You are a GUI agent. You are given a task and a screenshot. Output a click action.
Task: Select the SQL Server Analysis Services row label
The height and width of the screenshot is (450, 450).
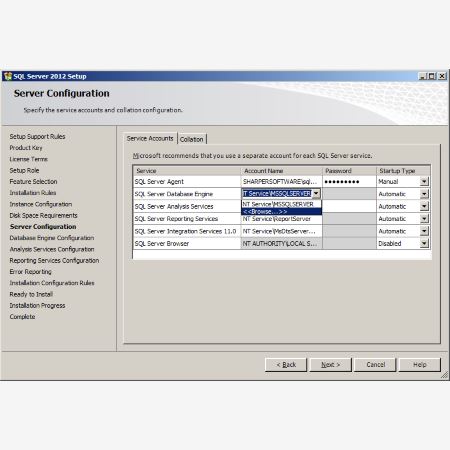[x=174, y=207]
